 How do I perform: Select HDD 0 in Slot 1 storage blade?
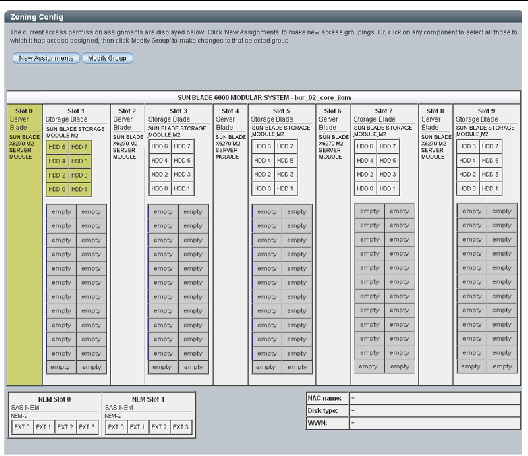[x=57, y=189]
